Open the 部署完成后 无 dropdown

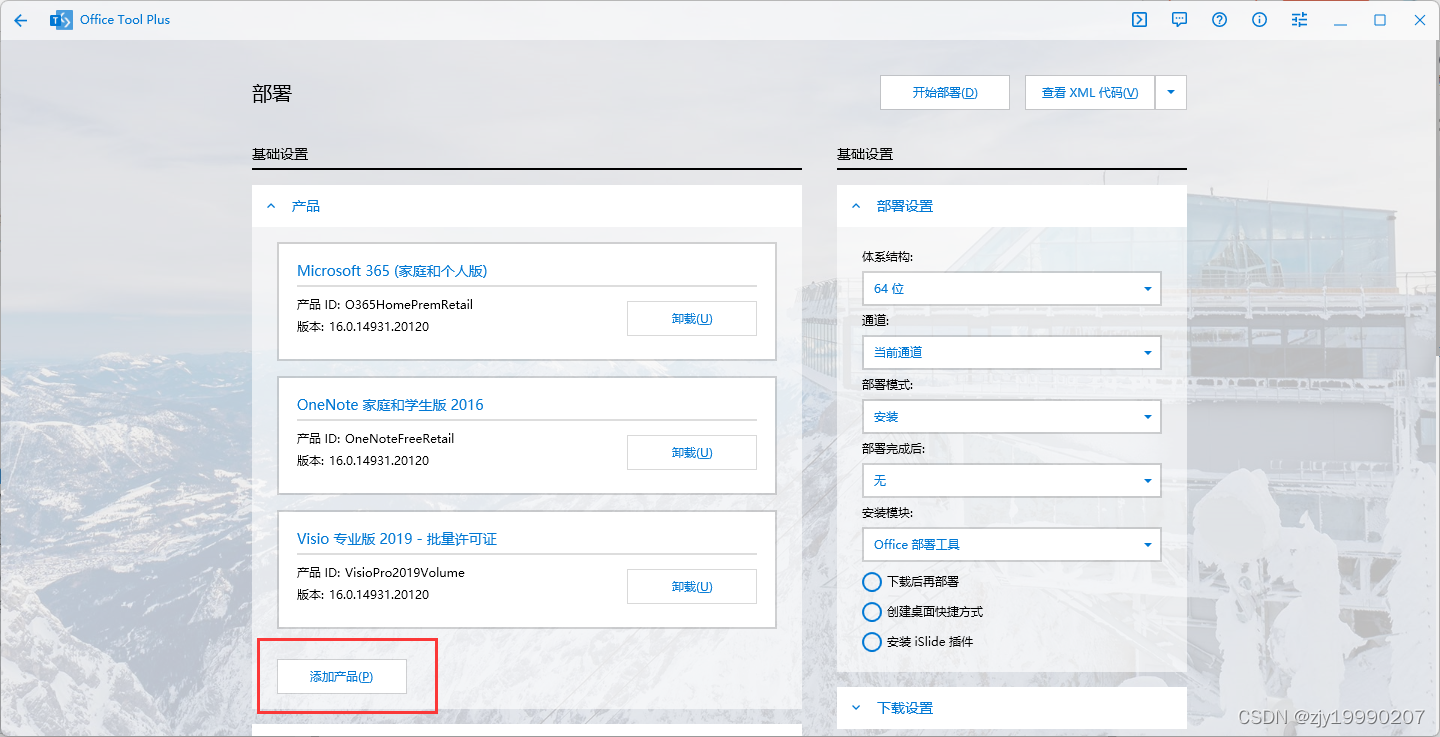1011,480
